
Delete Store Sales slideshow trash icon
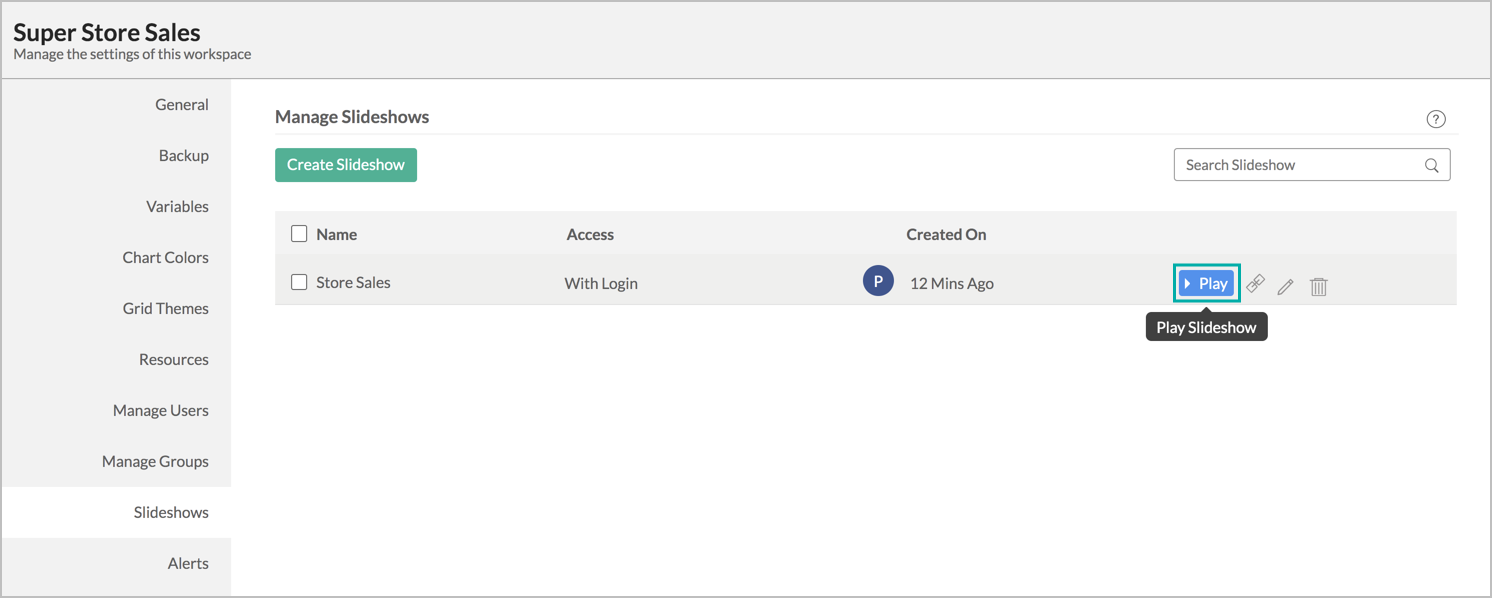1319,287
